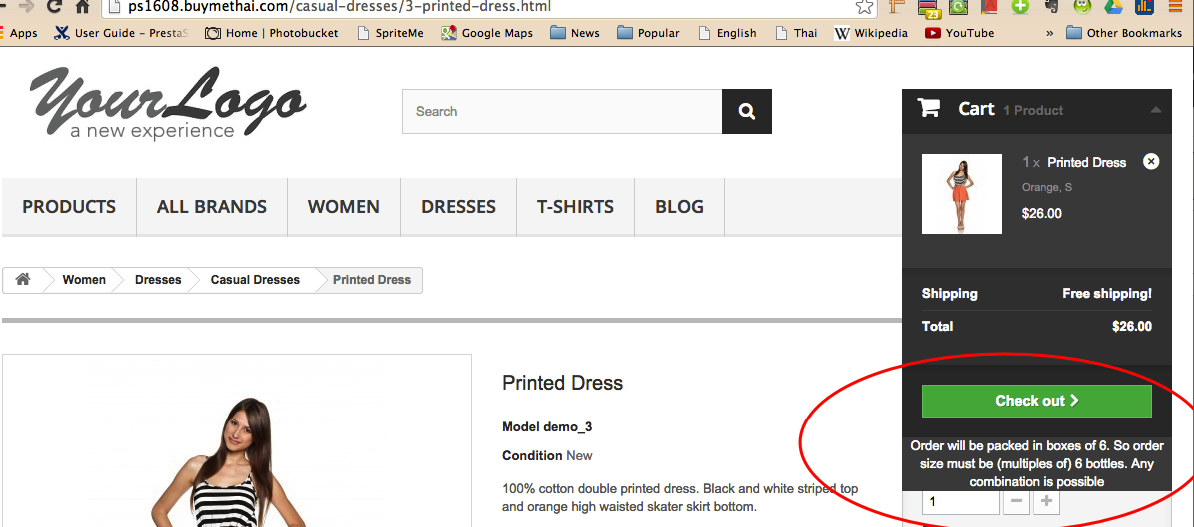1194x527 pixels.
Task: Click the shopping cart icon
Action: [929, 108]
